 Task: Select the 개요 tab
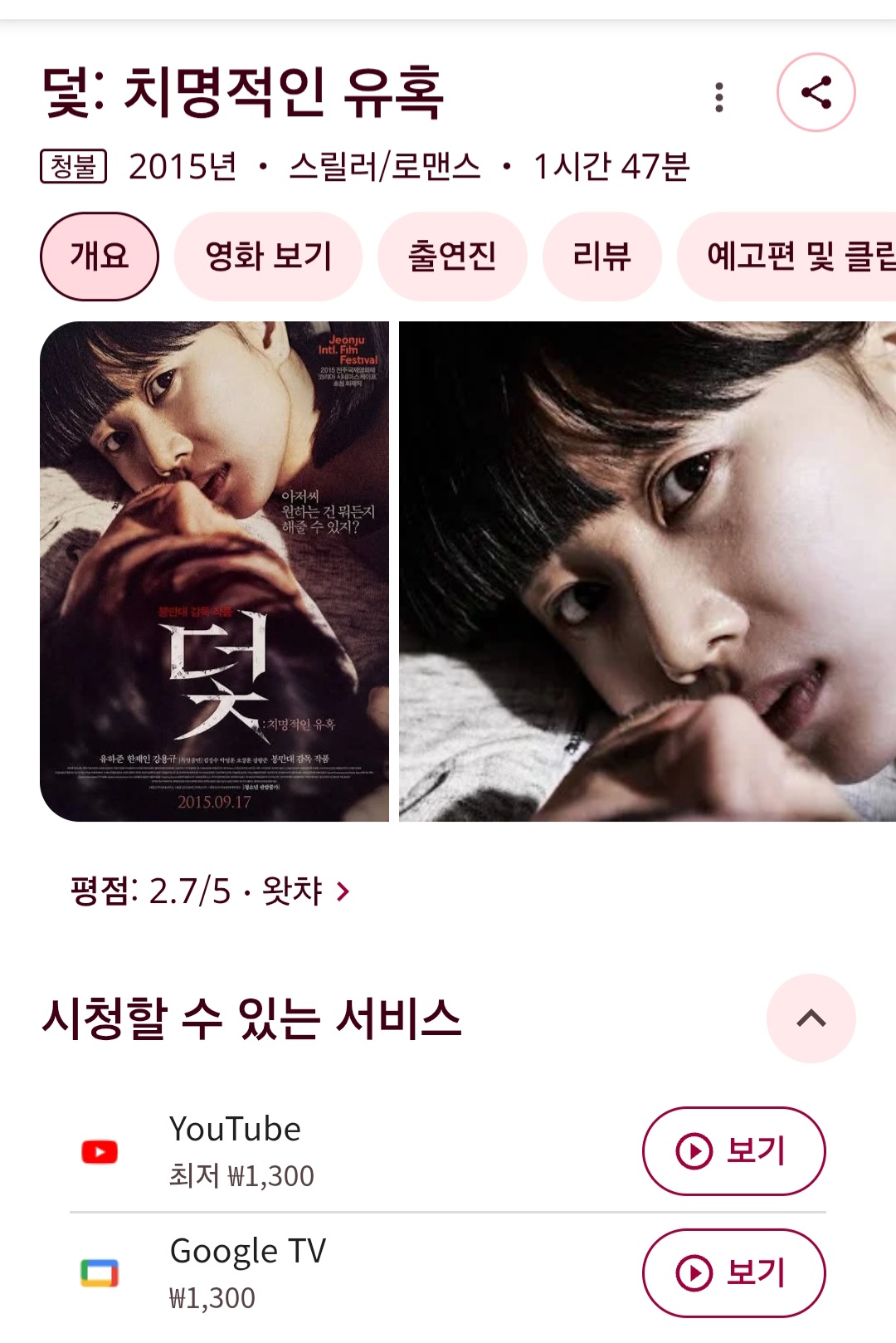point(100,256)
